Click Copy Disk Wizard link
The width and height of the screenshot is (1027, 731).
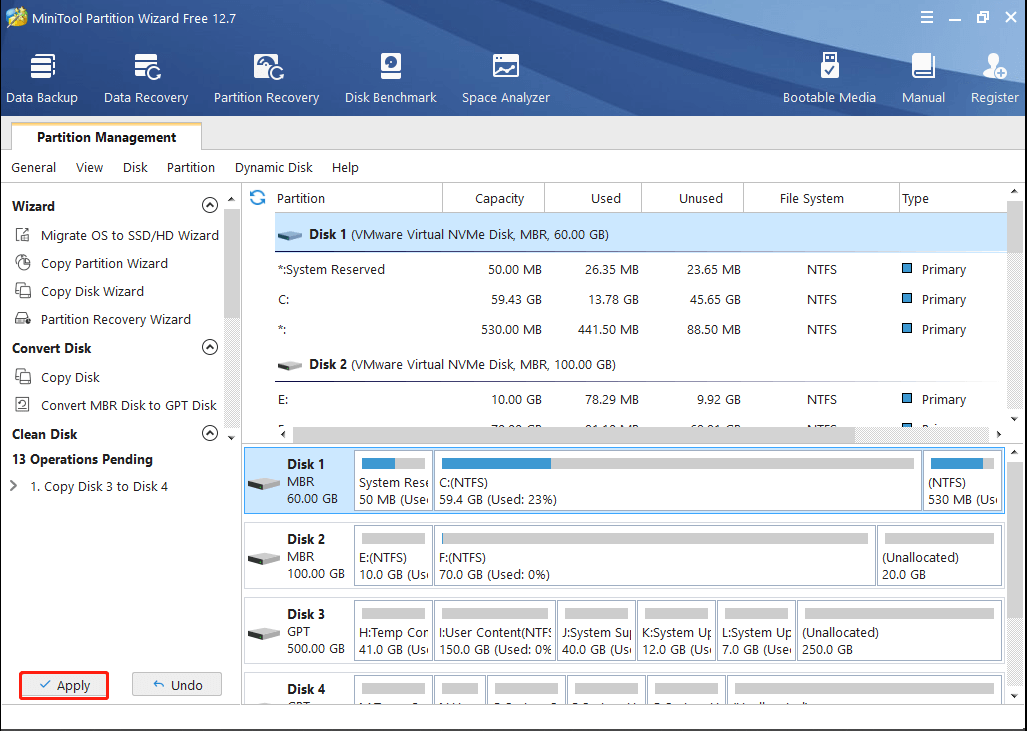(x=92, y=291)
